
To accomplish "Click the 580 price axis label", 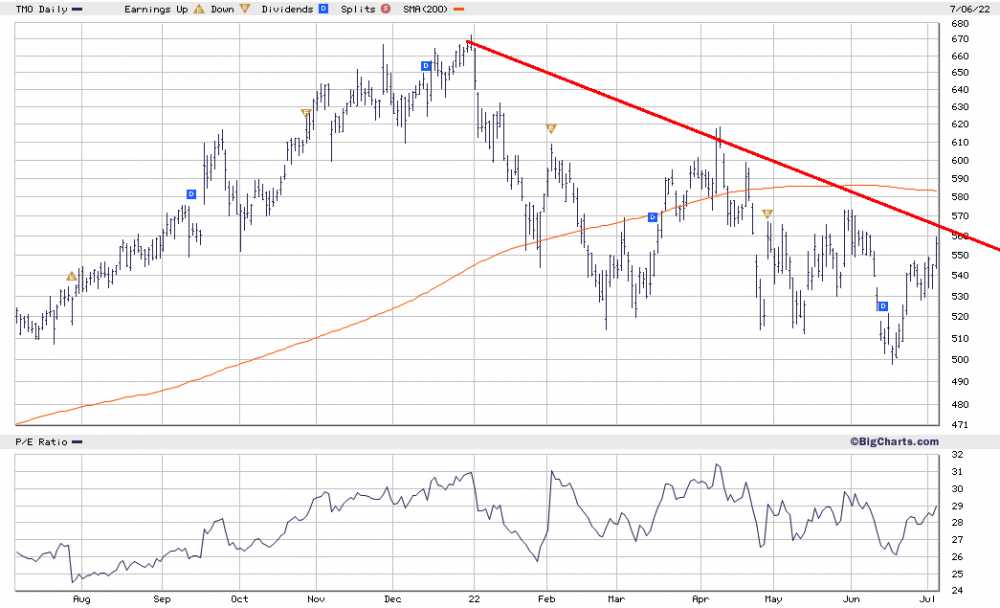I will click(959, 197).
